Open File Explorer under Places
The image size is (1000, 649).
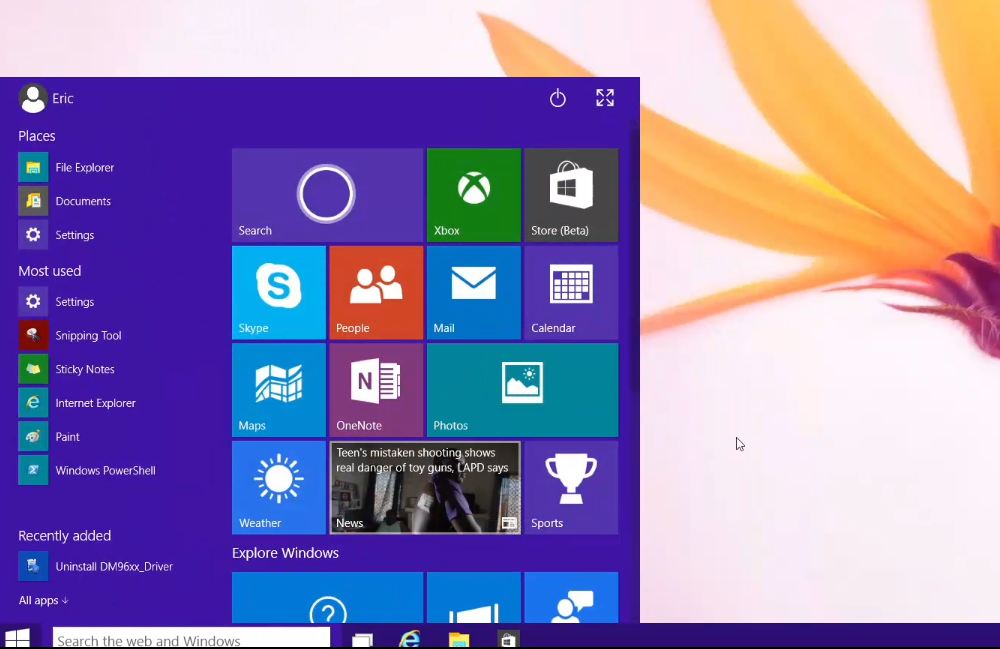click(x=66, y=167)
